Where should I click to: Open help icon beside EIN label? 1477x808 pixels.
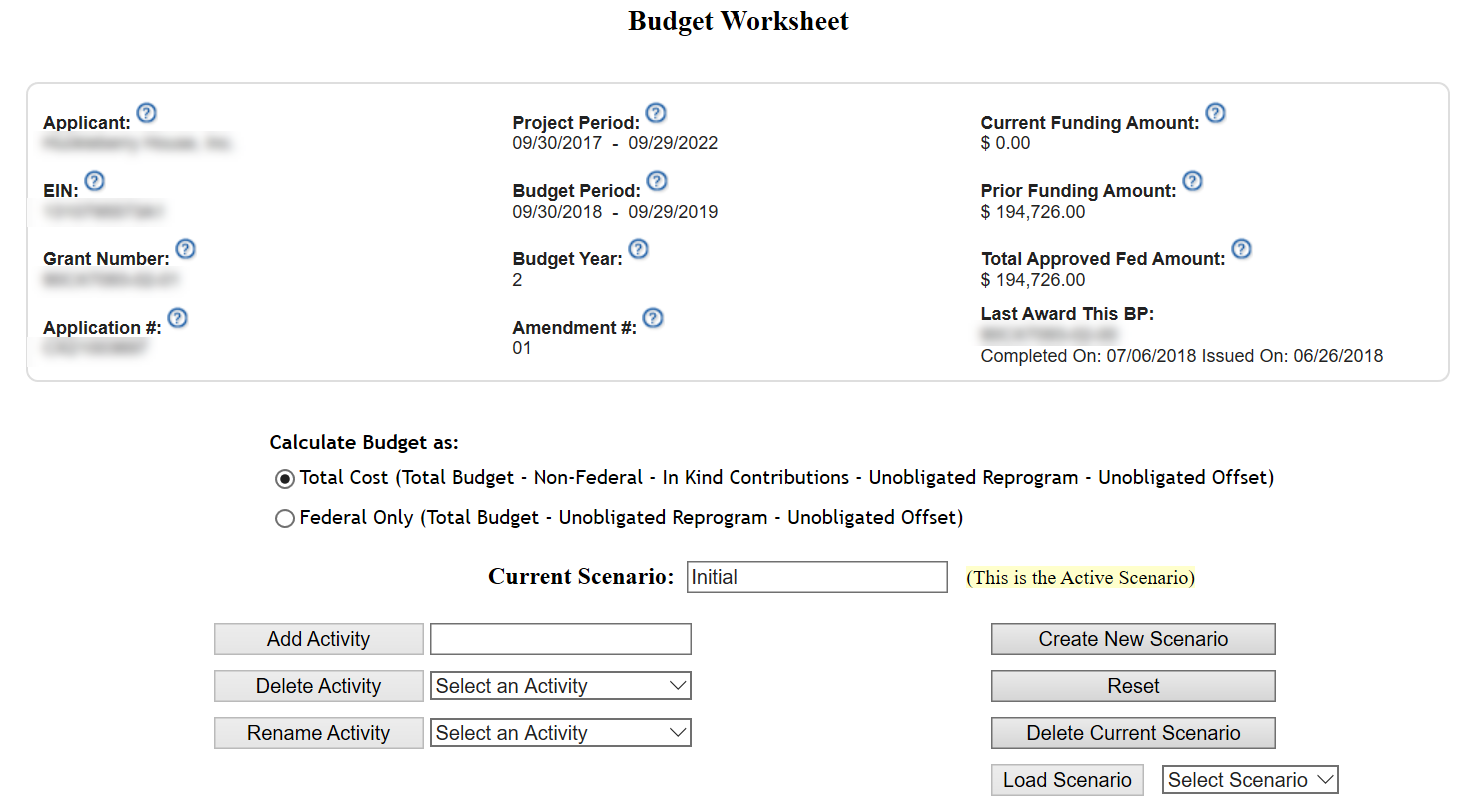pyautogui.click(x=94, y=181)
